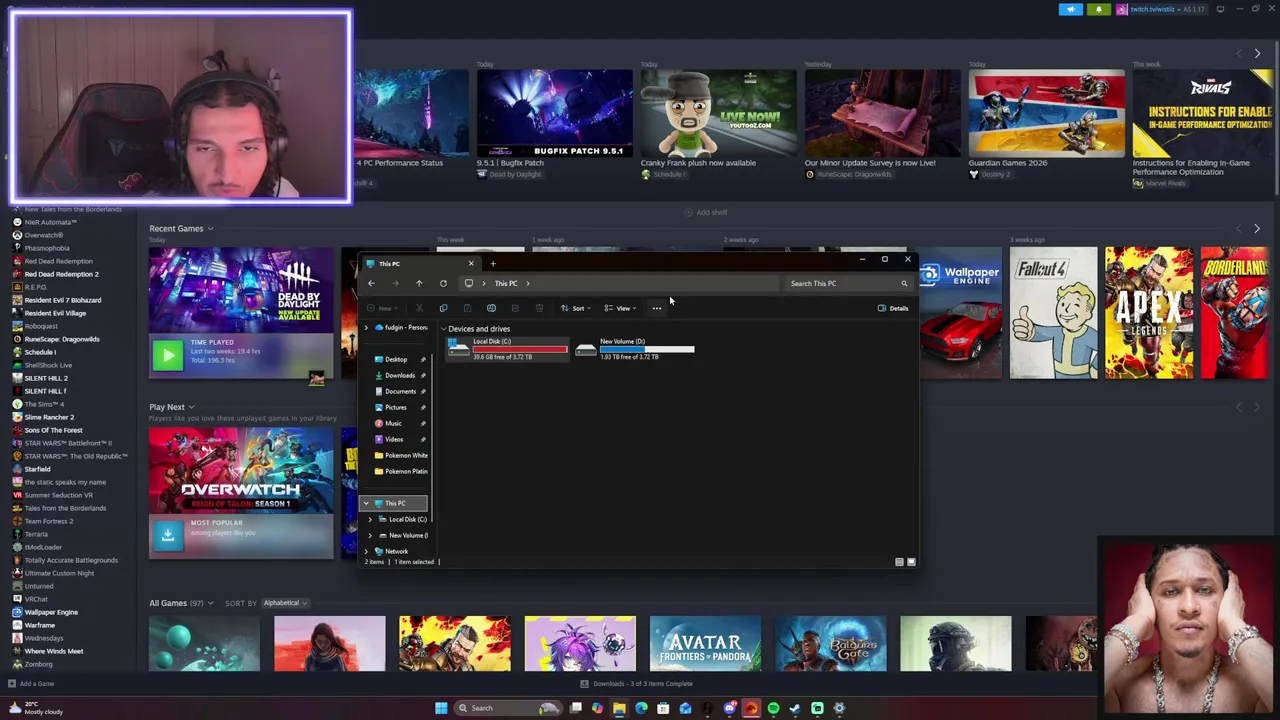Click the Steam news shelf right arrow
The width and height of the screenshot is (1280, 720).
1257,53
